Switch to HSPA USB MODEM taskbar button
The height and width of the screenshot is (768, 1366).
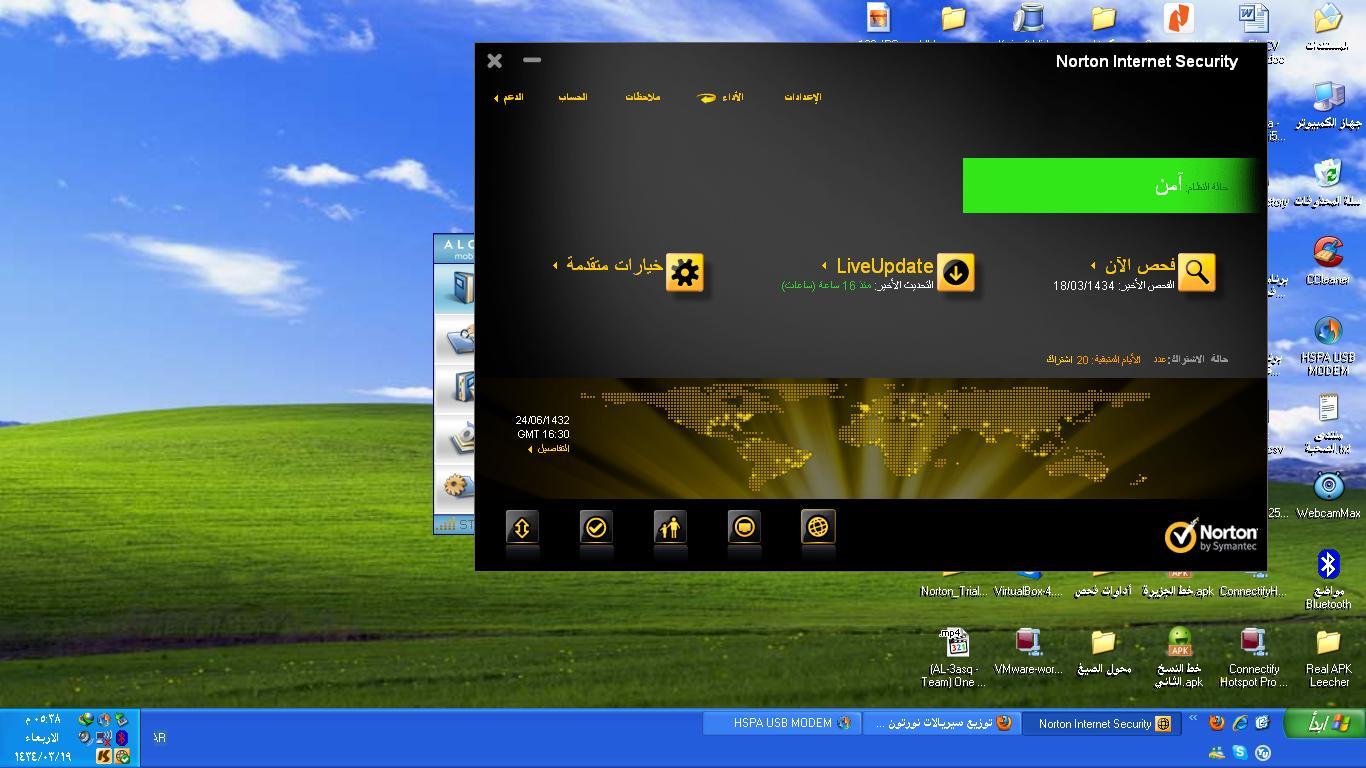[x=781, y=723]
